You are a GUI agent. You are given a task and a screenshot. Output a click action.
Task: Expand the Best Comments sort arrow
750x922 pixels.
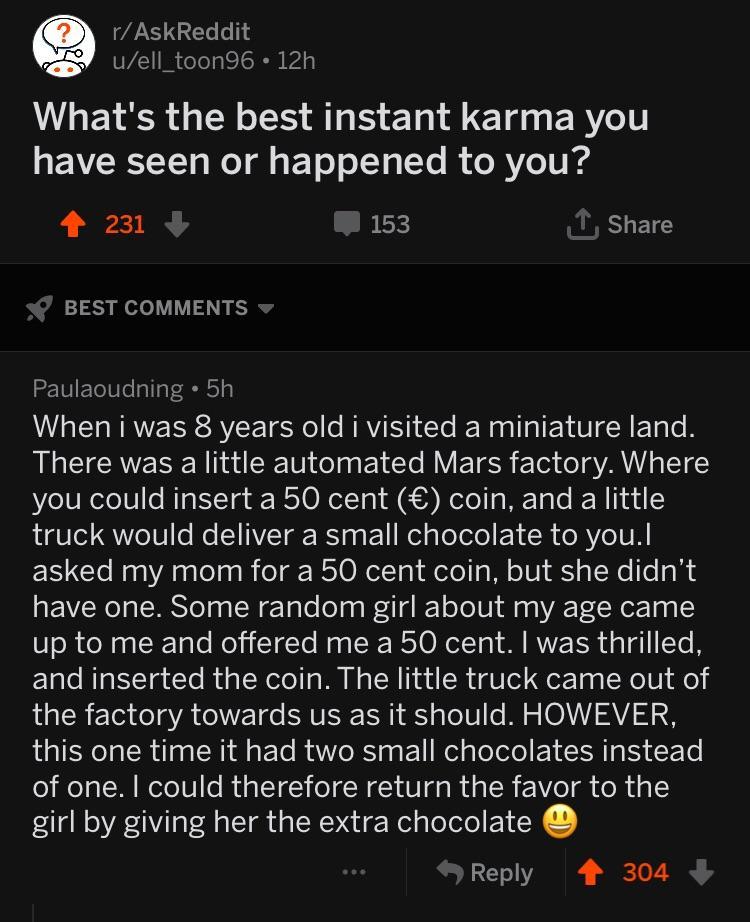click(265, 308)
